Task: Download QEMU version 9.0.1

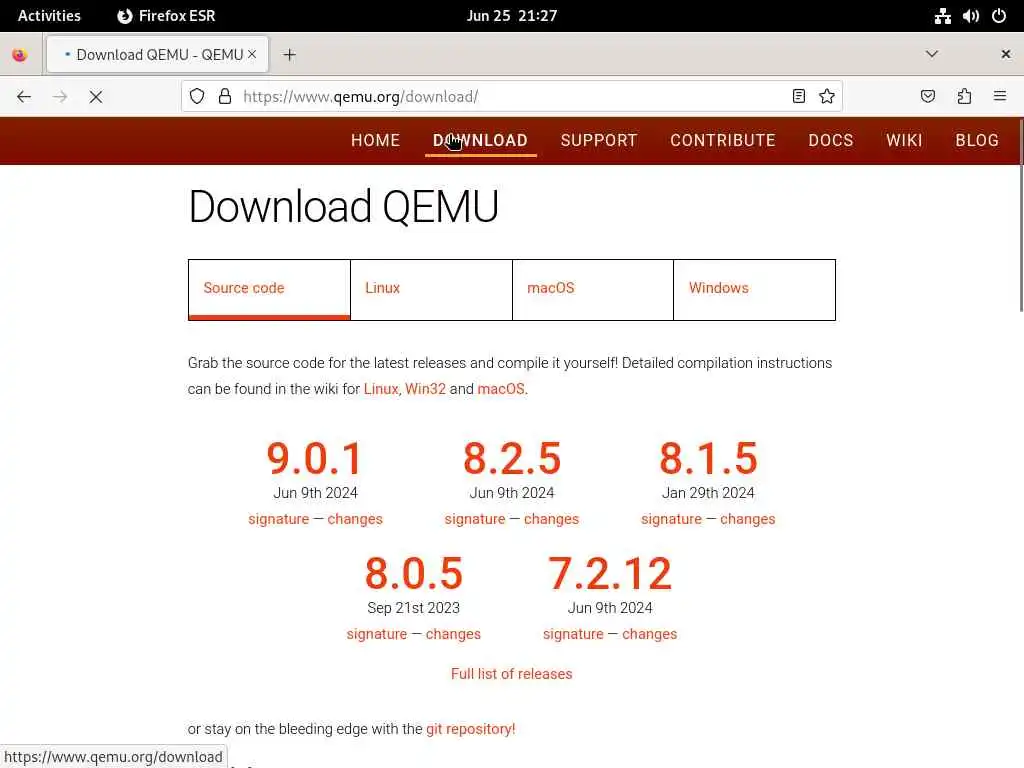Action: click(315, 458)
